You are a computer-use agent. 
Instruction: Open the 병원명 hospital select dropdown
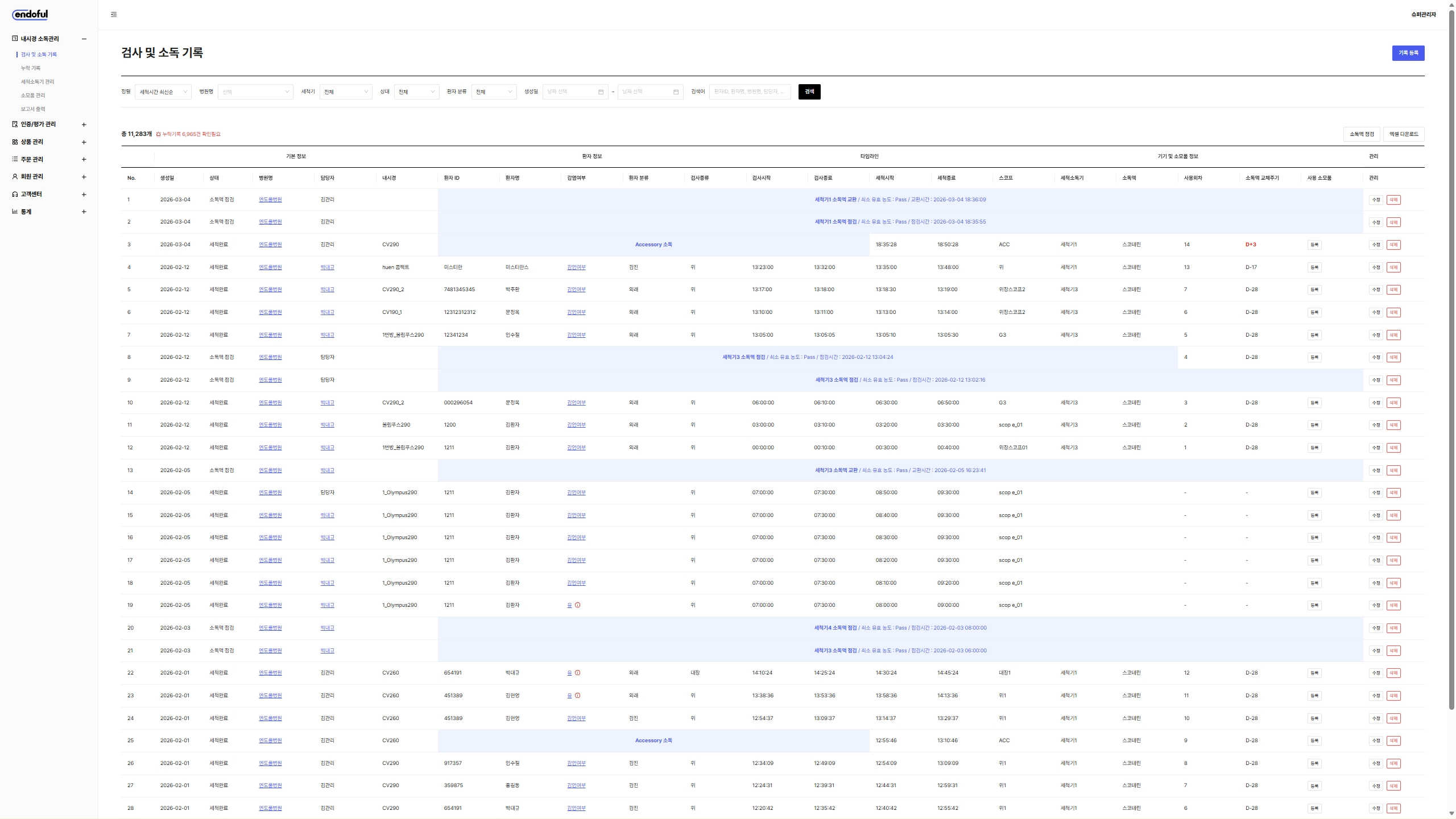(255, 92)
